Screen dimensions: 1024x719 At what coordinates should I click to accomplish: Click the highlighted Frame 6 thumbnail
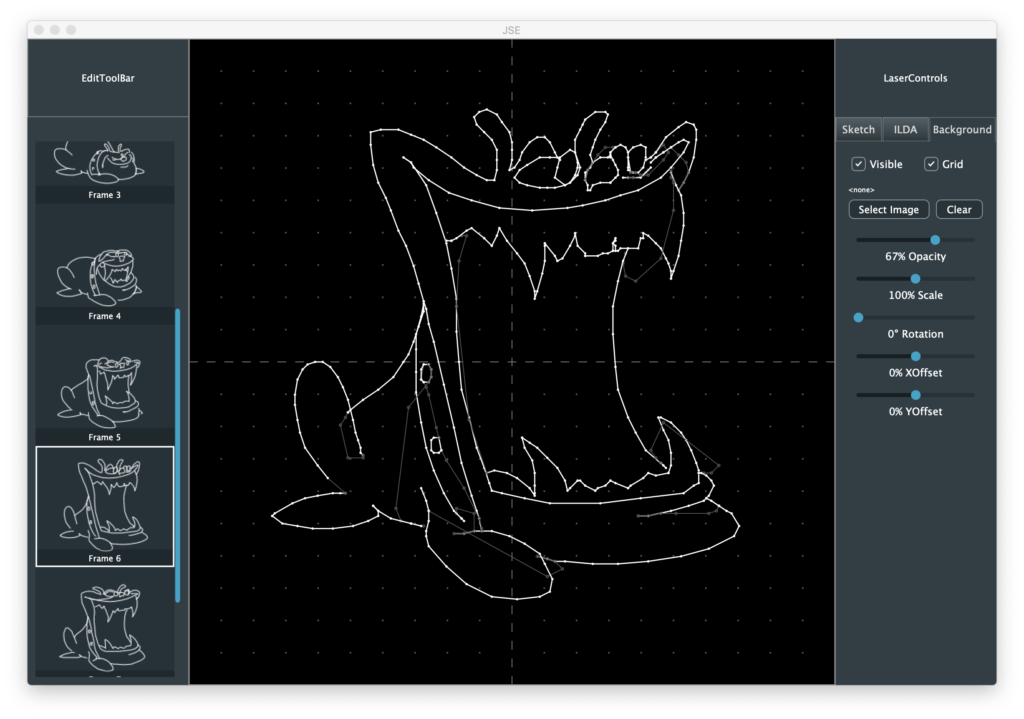(104, 505)
